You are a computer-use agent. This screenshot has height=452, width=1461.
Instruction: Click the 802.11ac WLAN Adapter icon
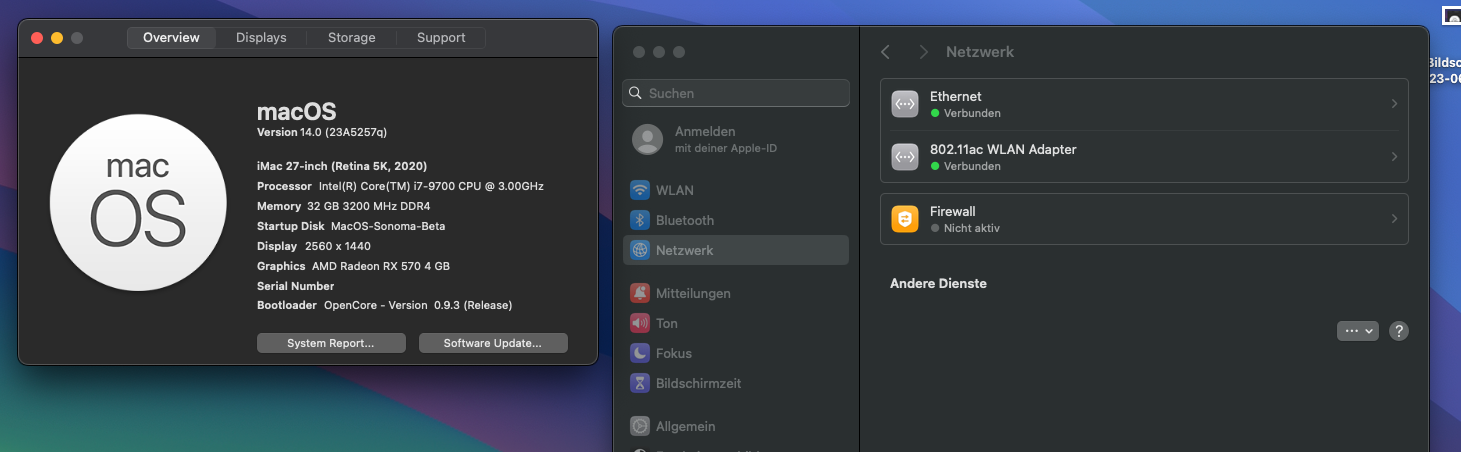[x=905, y=157]
